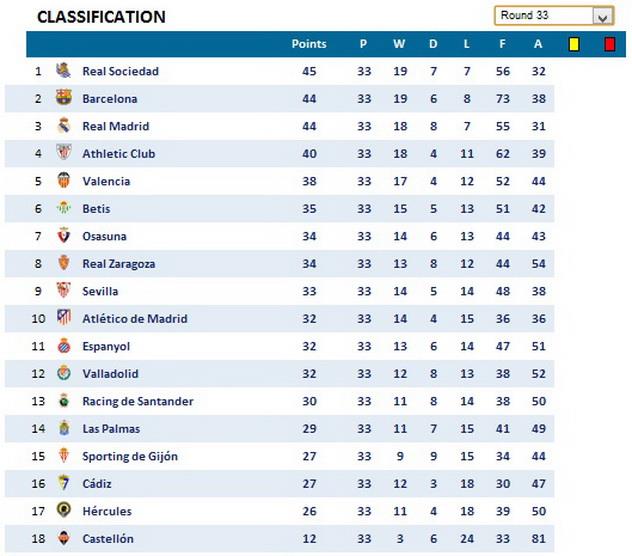Open the Osasuna team link

104,236
